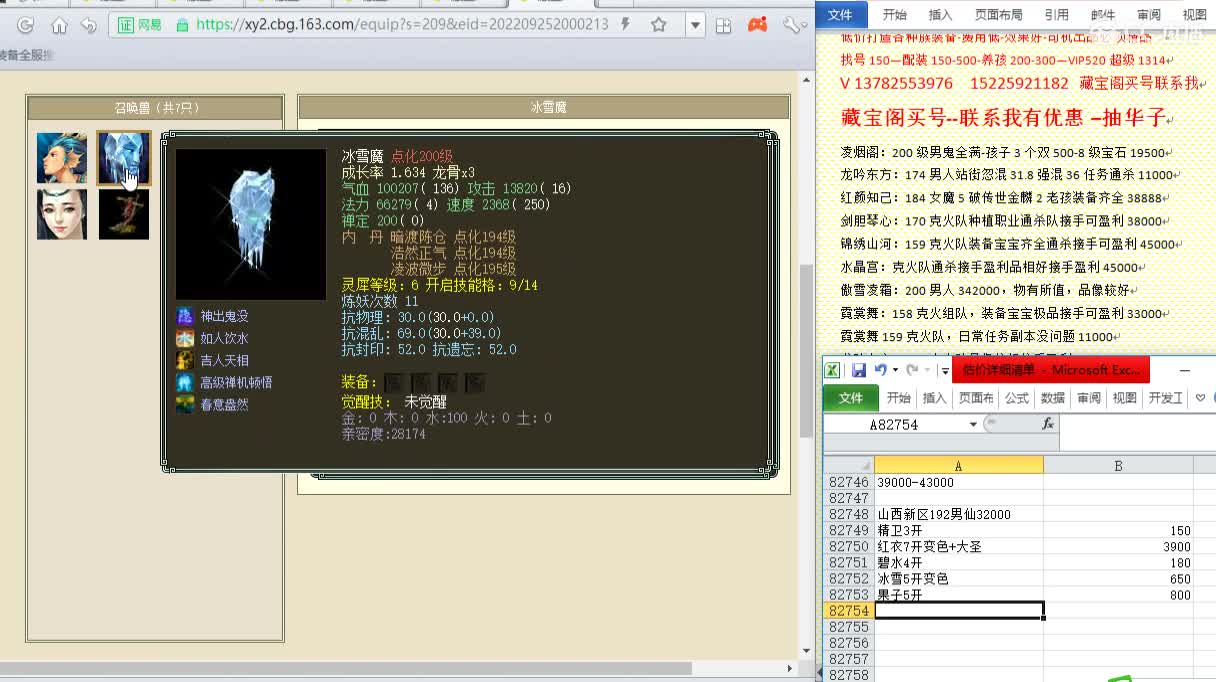Click second pet equipment slot icon

tap(422, 382)
